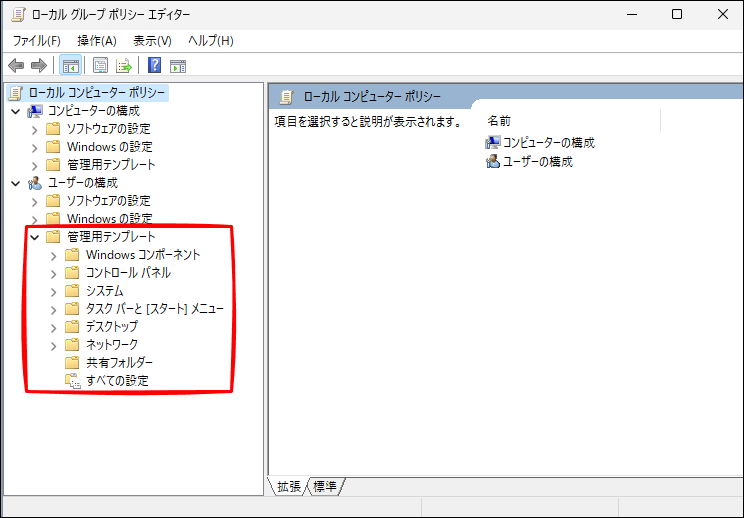
Task: Open the 操作(A) menu
Action: coord(97,40)
